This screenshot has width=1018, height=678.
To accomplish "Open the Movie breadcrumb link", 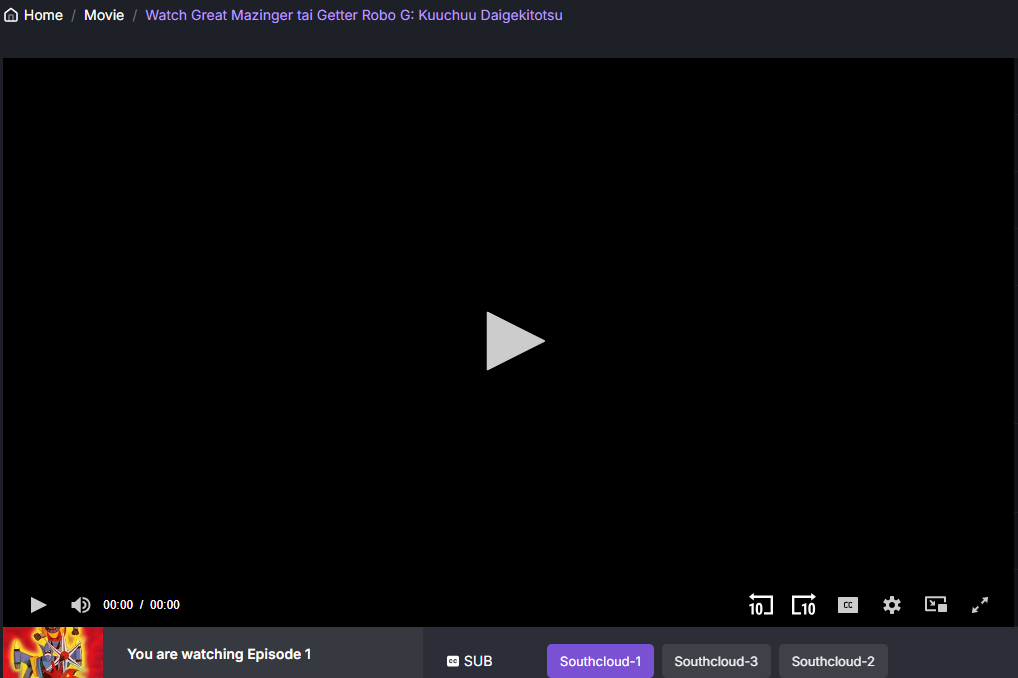I will [104, 15].
